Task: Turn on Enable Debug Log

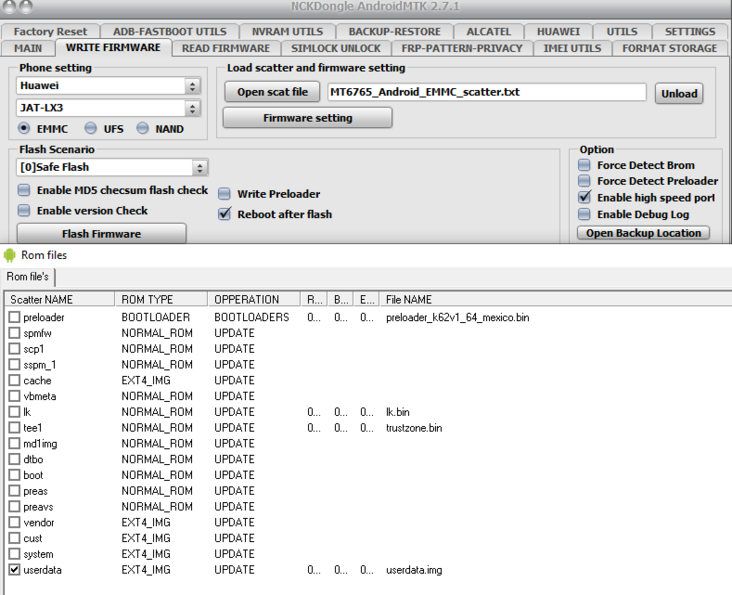Action: [x=584, y=214]
